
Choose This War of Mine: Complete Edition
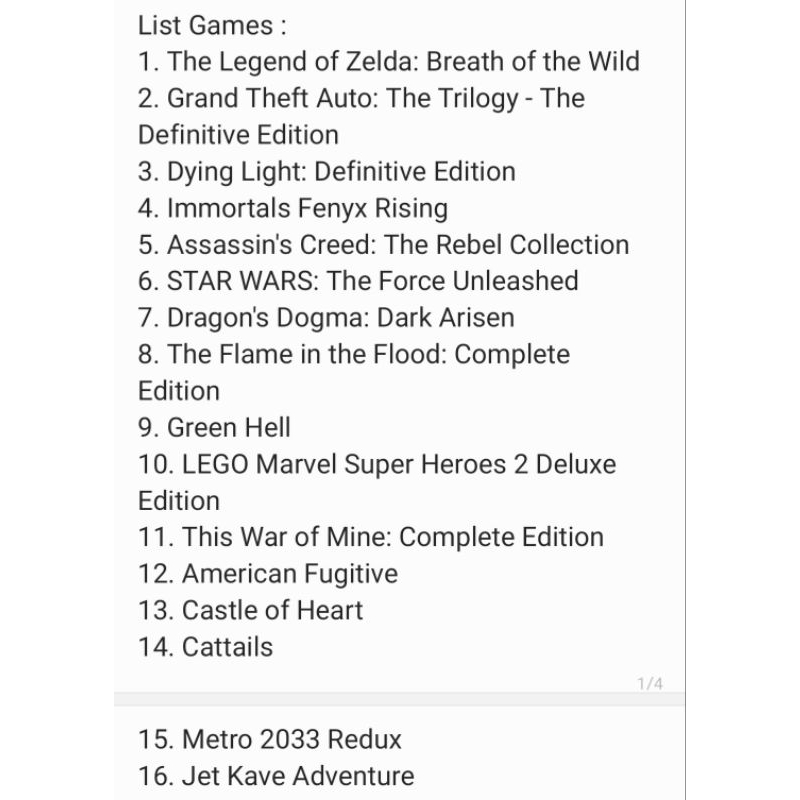[371, 537]
